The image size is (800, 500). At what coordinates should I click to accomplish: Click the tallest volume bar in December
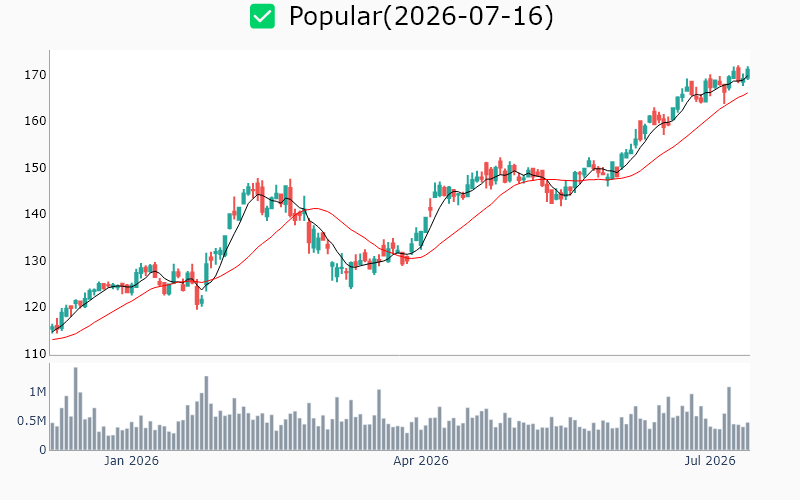point(76,409)
